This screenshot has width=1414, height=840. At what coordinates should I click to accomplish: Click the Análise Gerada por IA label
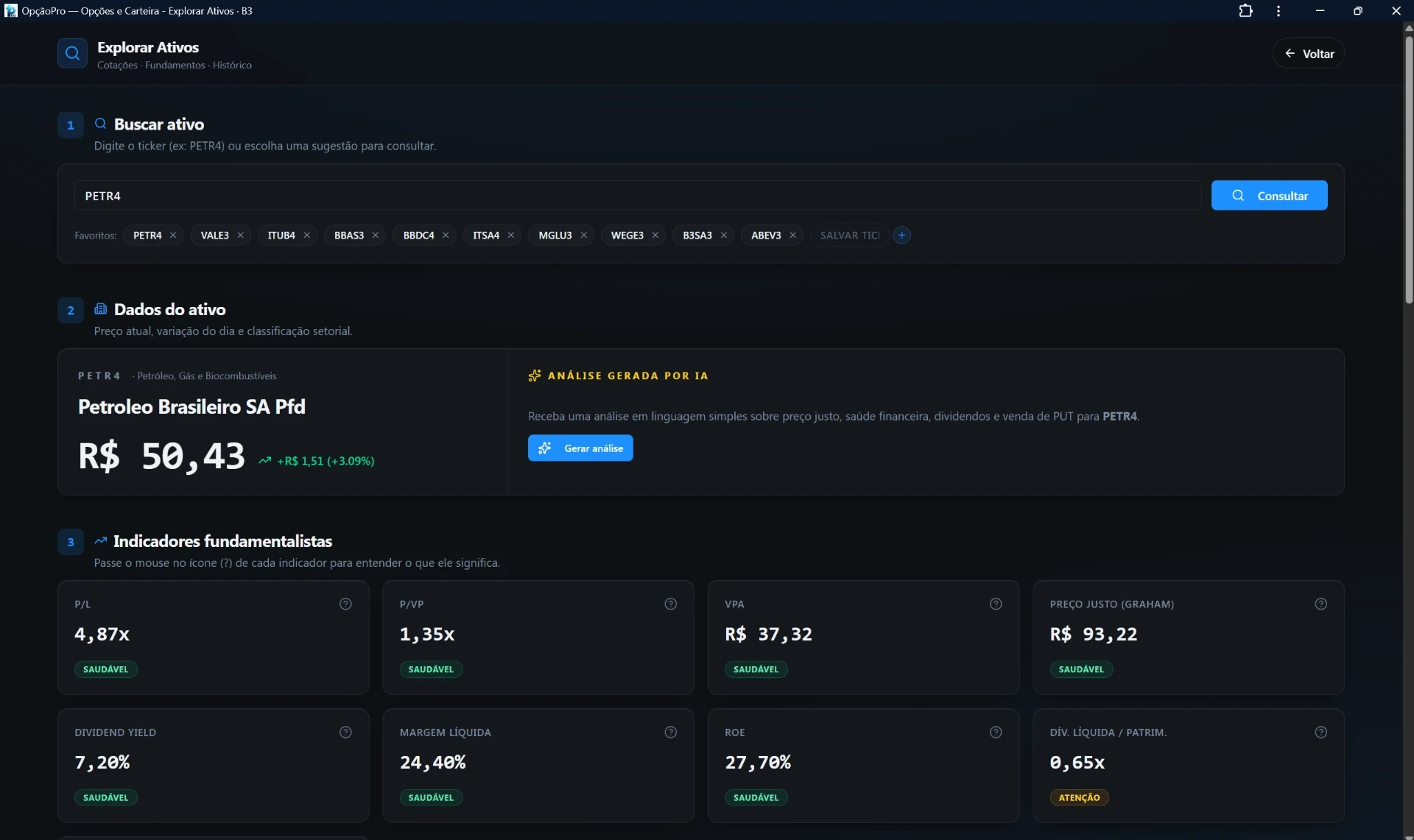(x=627, y=376)
